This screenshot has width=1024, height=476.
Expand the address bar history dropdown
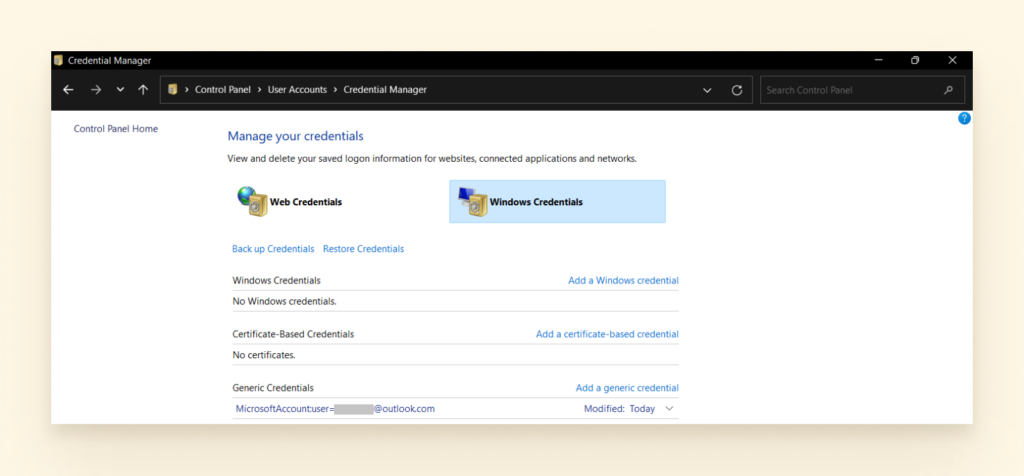[x=707, y=90]
